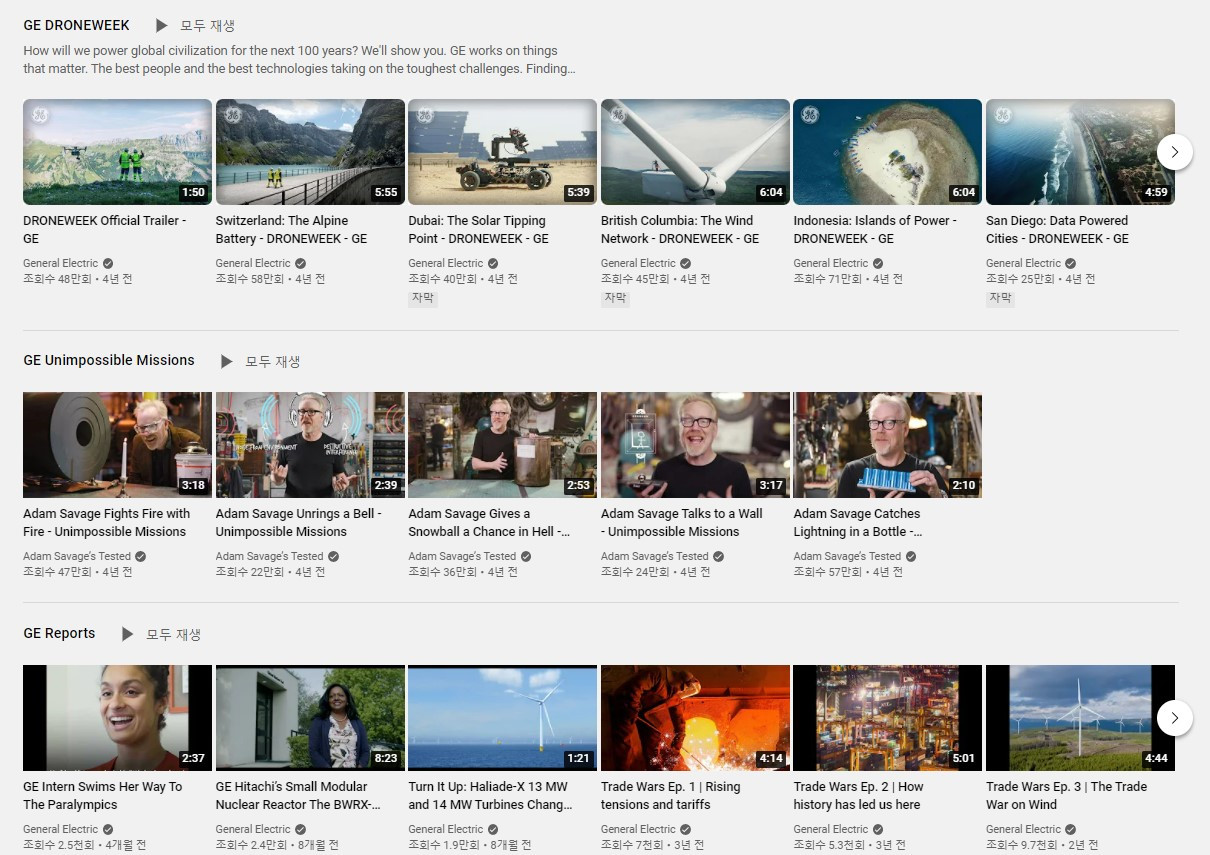The width and height of the screenshot is (1210, 855).
Task: Play the Adam Savage Fights Fire with Fire thumbnail
Action: pyautogui.click(x=117, y=445)
